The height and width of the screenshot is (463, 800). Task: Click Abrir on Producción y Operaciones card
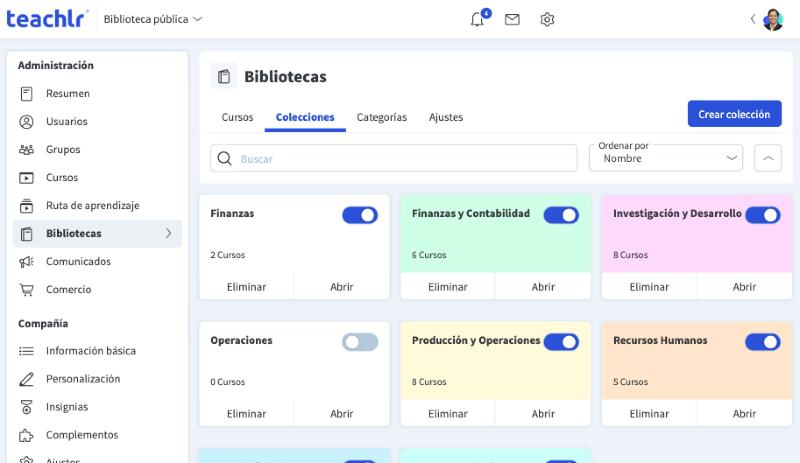pos(543,414)
